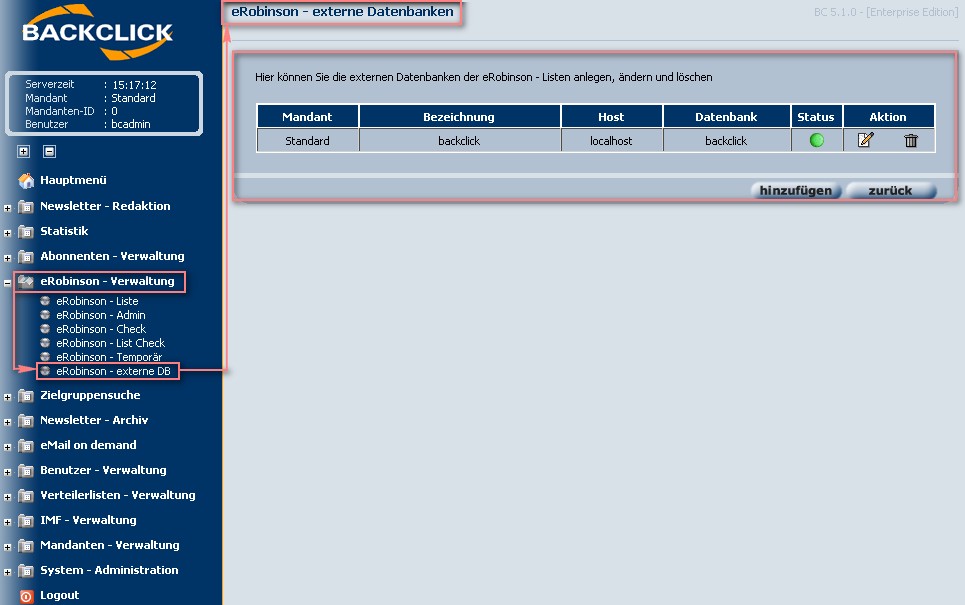Expand the Abonnenten - Verwaltung tree node
The width and height of the screenshot is (965, 605).
click(7, 258)
